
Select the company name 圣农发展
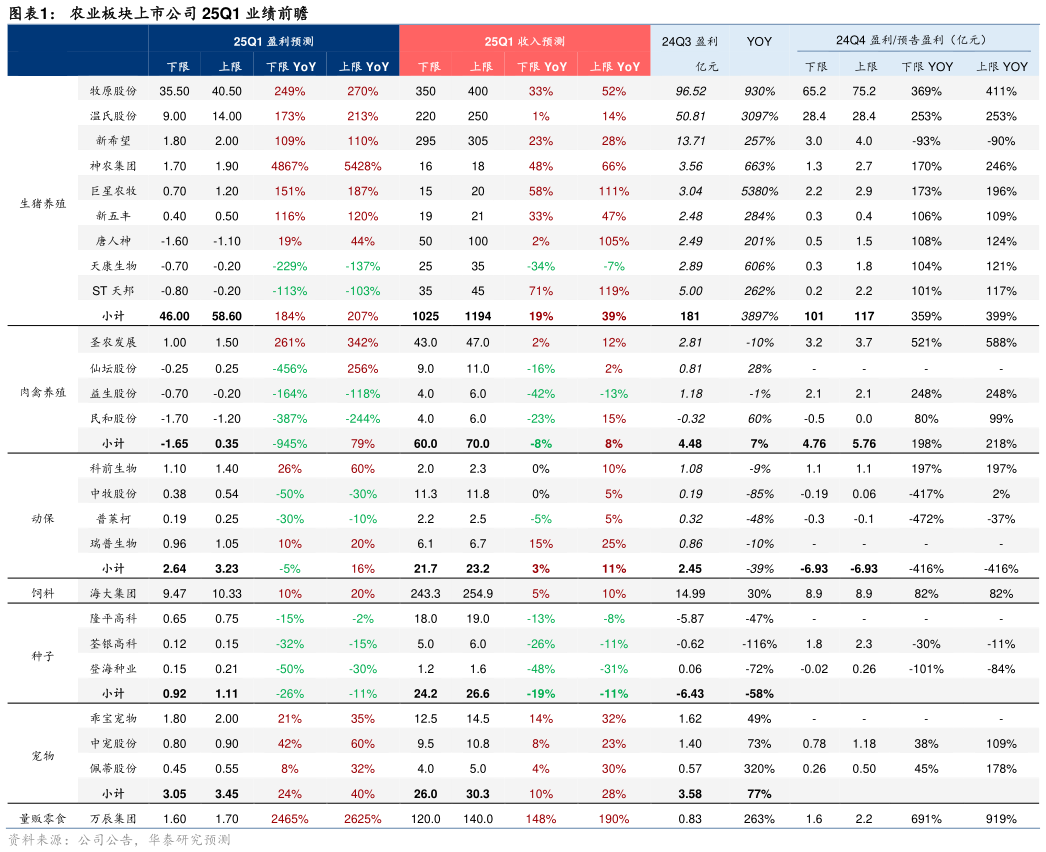[x=113, y=342]
